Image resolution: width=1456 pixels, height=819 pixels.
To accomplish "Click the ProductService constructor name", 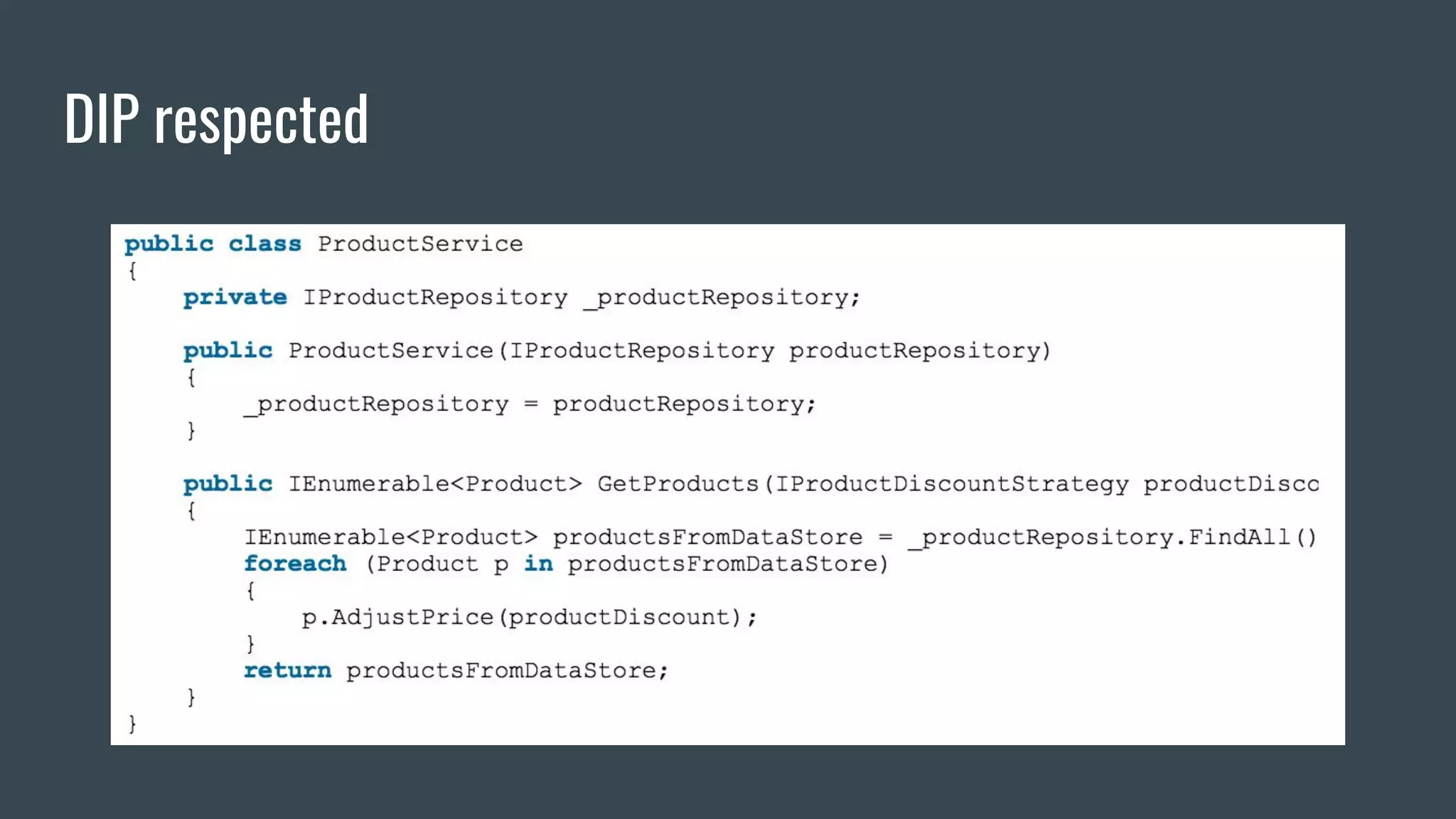I will tap(390, 350).
